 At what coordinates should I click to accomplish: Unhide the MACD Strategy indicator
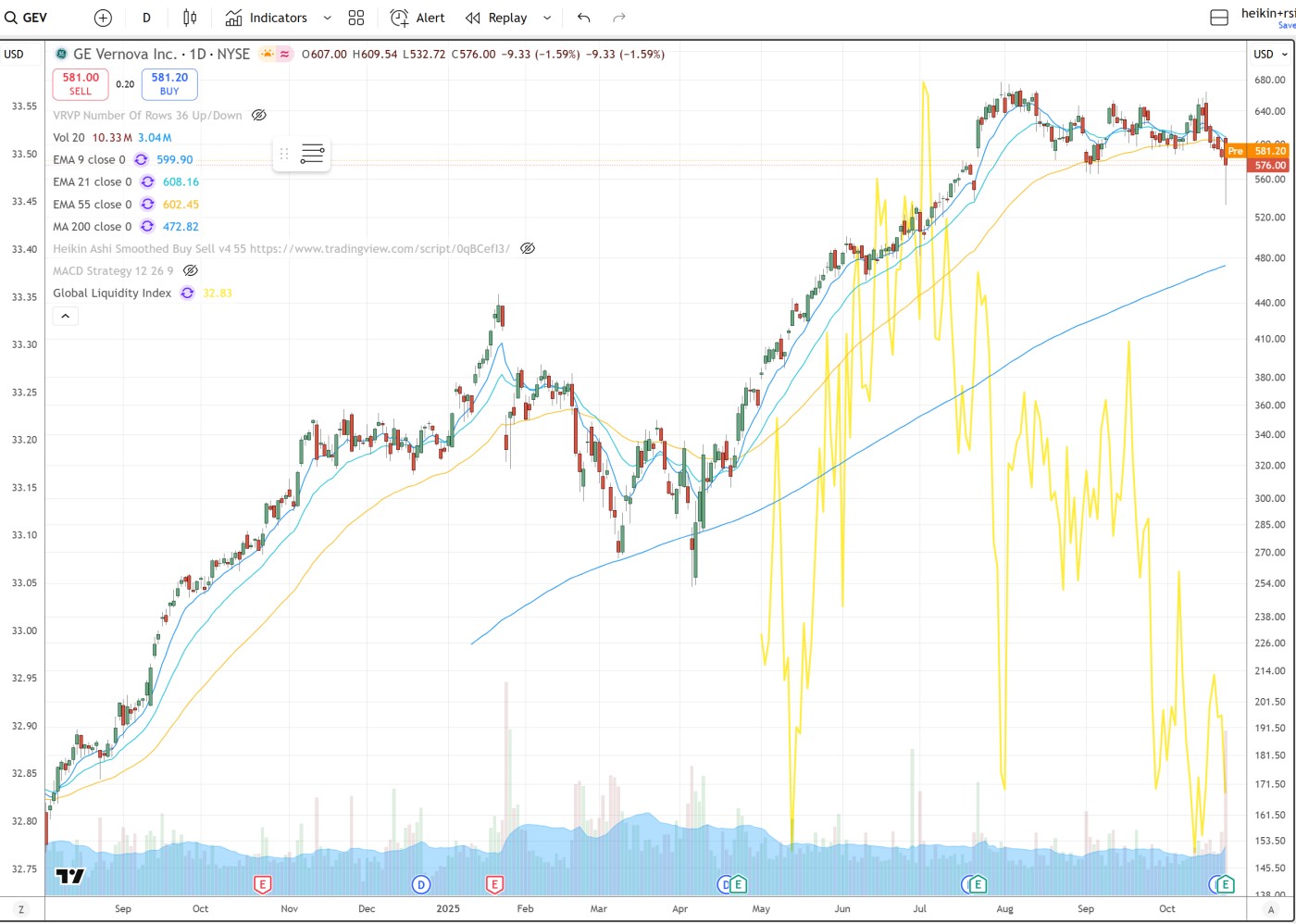pos(191,271)
